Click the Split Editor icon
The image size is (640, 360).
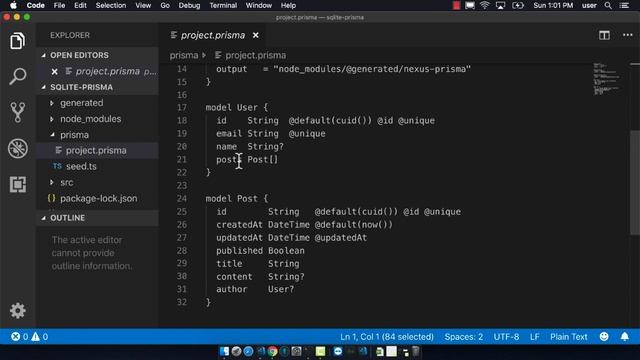pyautogui.click(x=604, y=35)
